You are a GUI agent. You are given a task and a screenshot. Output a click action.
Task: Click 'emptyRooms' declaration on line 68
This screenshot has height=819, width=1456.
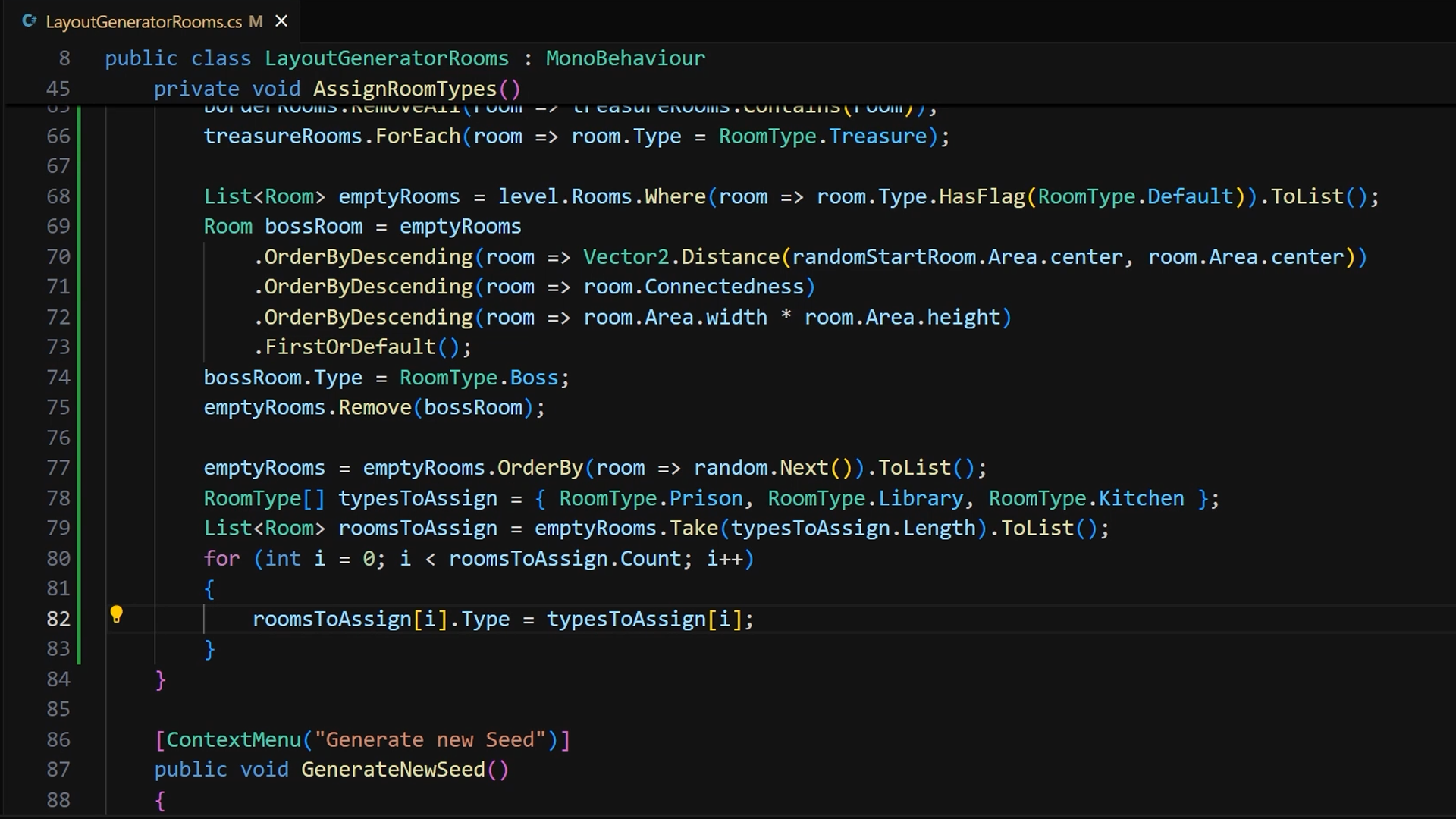[399, 196]
